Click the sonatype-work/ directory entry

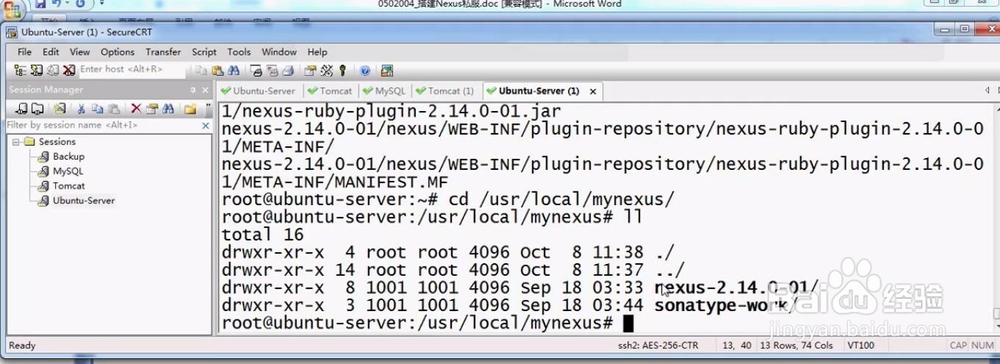coord(726,306)
